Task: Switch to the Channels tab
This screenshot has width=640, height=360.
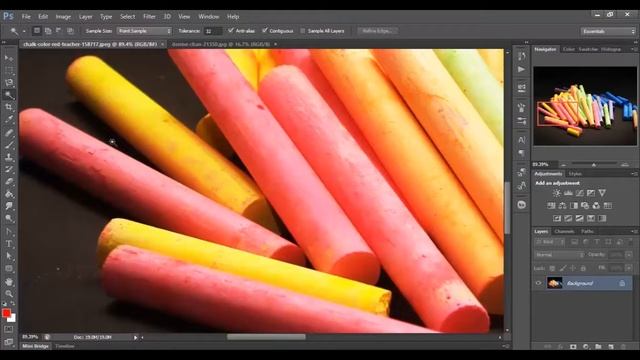Action: click(x=564, y=231)
